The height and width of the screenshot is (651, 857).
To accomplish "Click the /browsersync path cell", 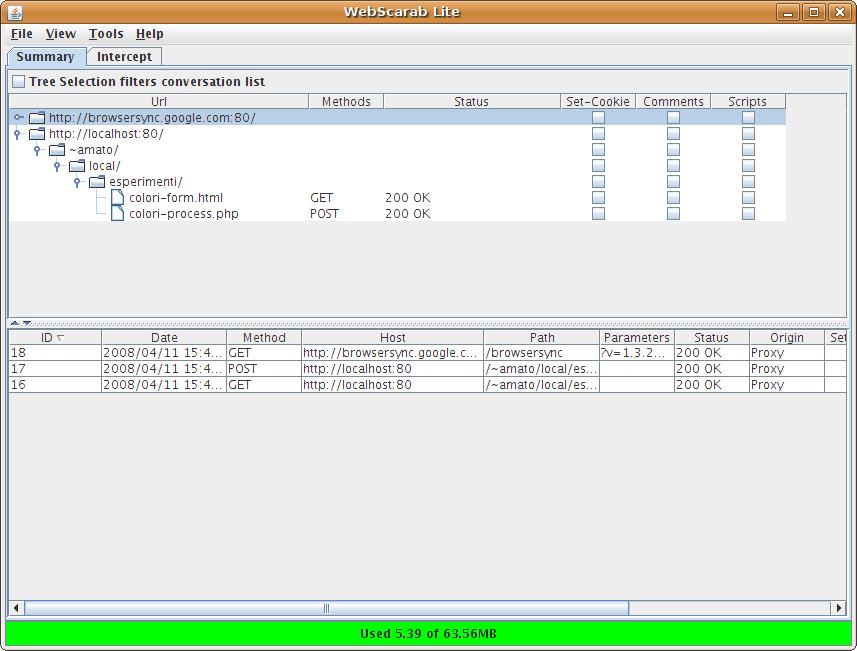I will click(x=542, y=353).
